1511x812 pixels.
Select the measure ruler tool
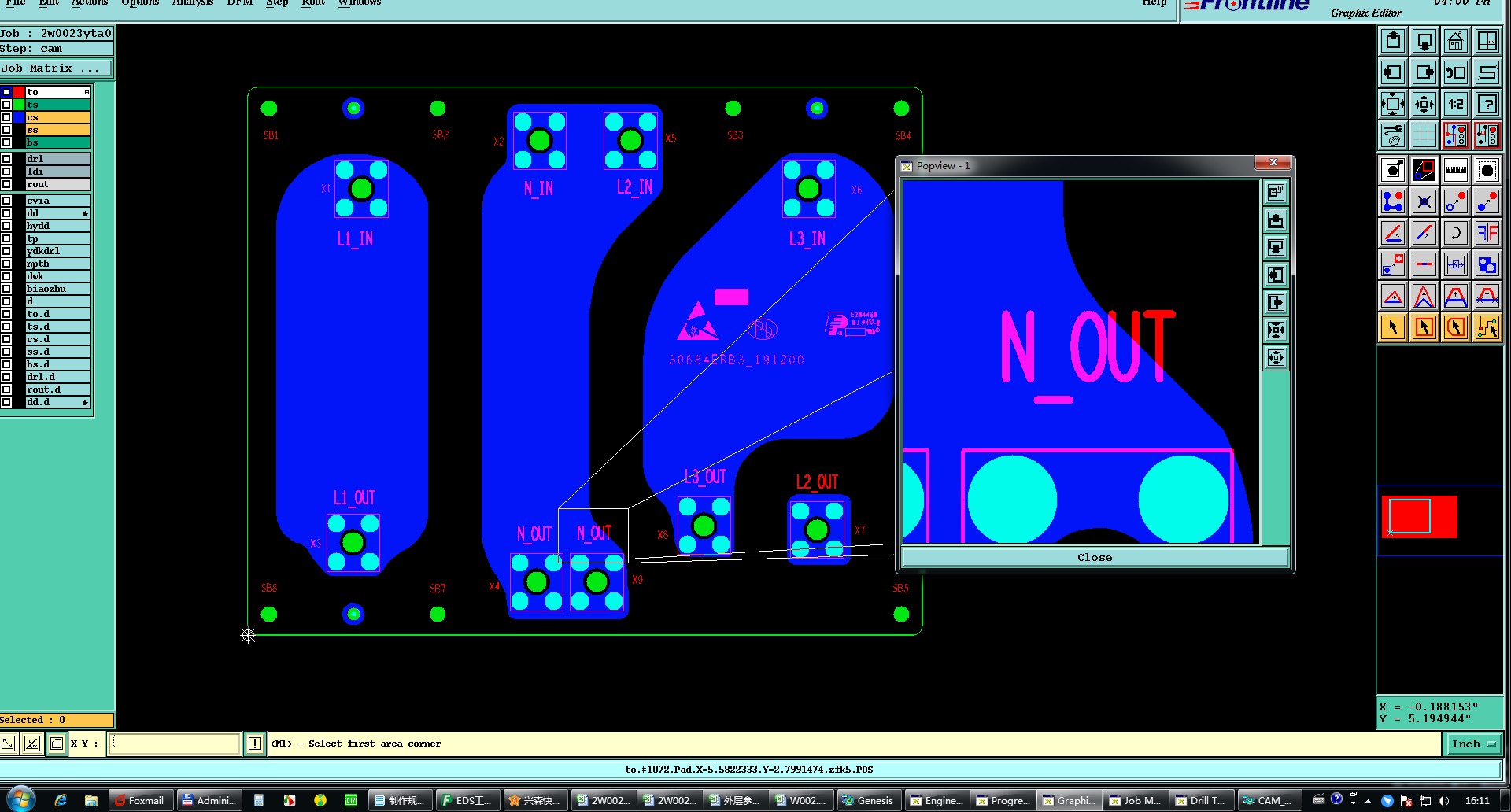point(1456,170)
